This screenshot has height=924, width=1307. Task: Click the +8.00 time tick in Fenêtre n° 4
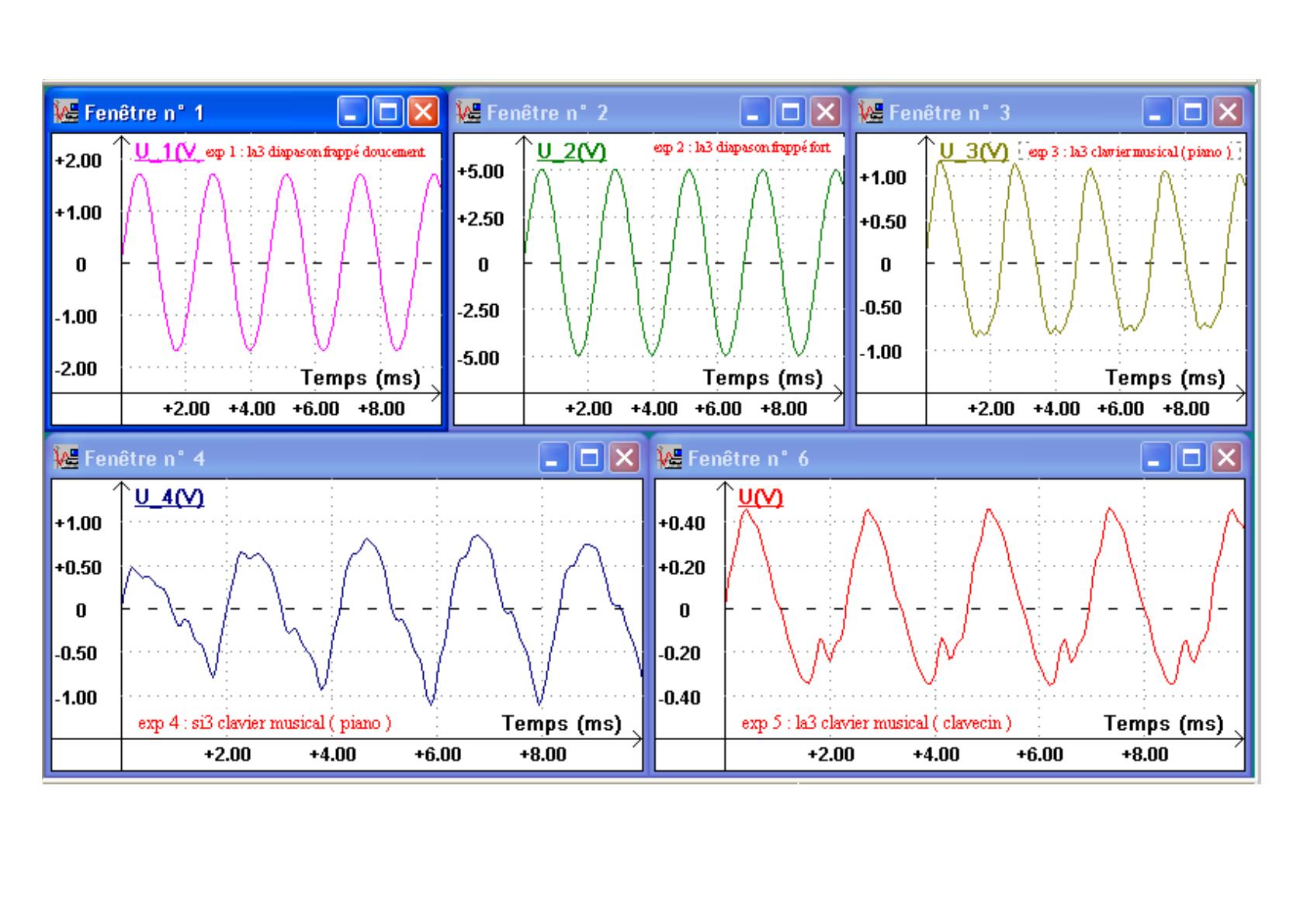(543, 755)
